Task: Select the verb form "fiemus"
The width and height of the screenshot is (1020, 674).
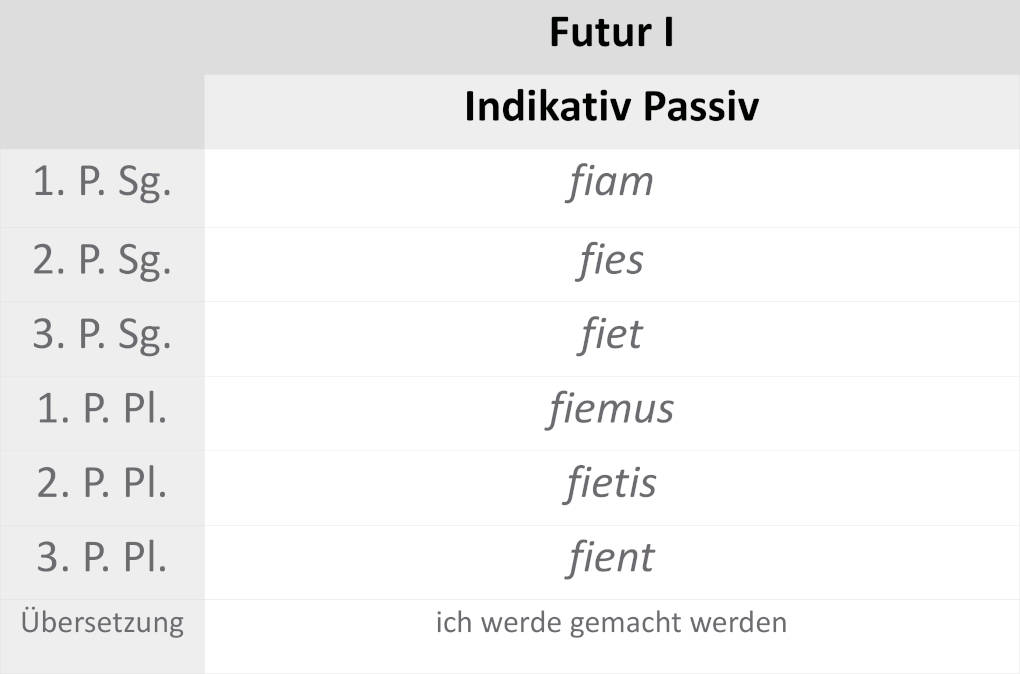Action: 610,409
